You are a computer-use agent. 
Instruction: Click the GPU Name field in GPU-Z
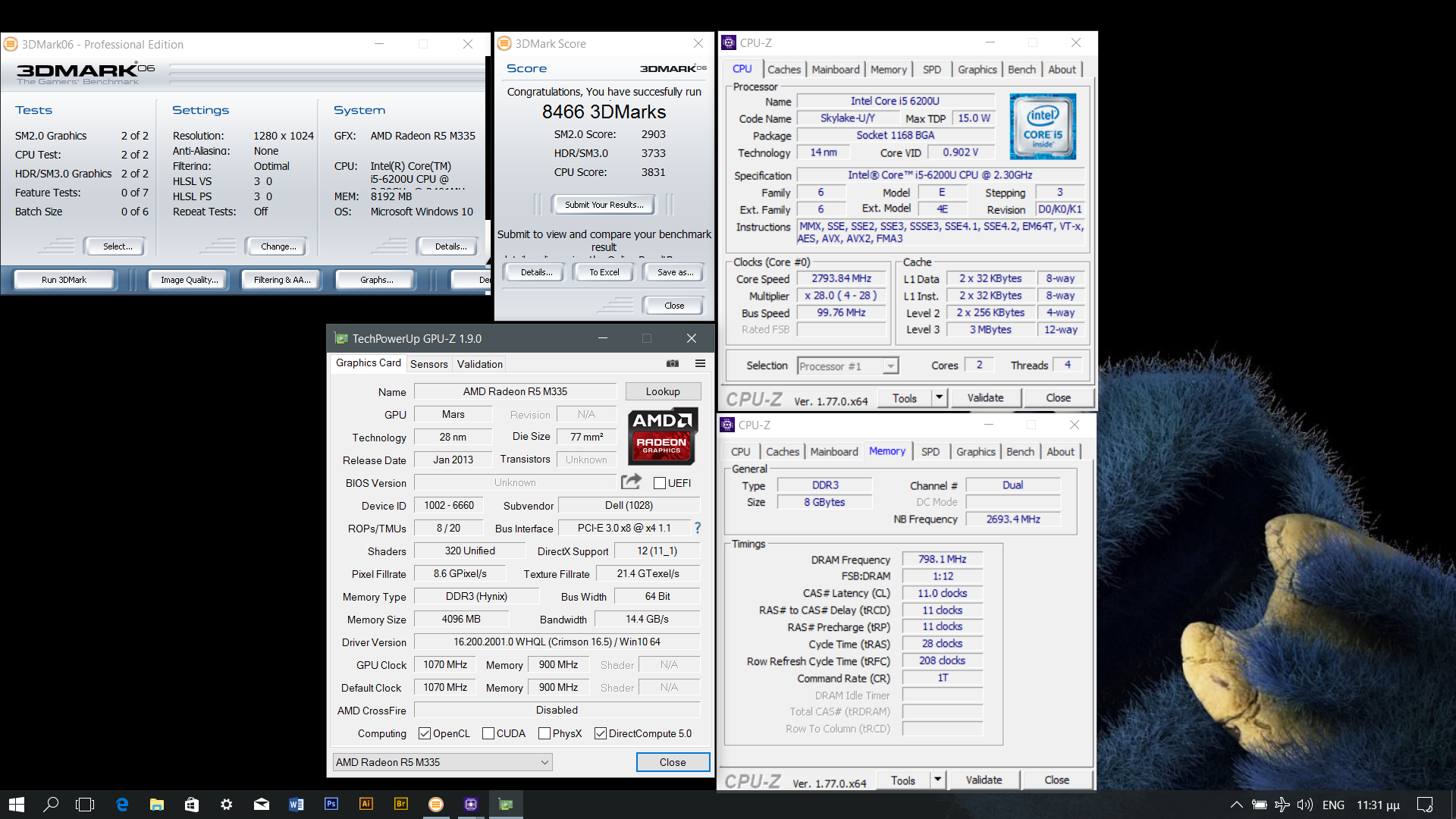[x=515, y=391]
